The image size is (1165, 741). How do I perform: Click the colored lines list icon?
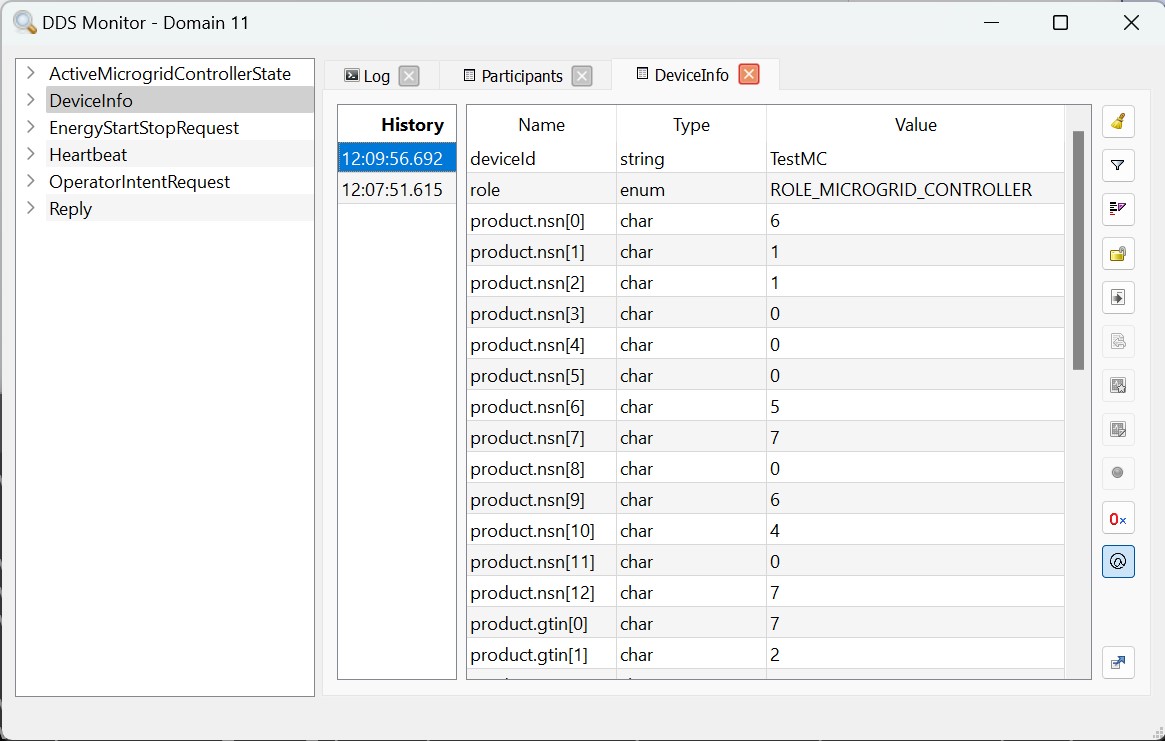coord(1118,209)
